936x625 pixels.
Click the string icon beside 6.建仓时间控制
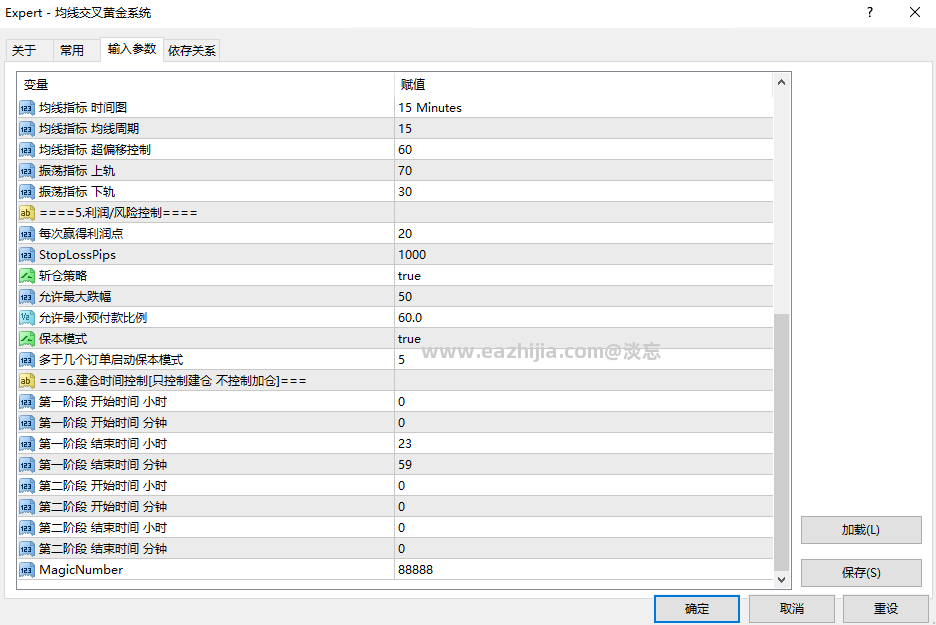click(26, 381)
